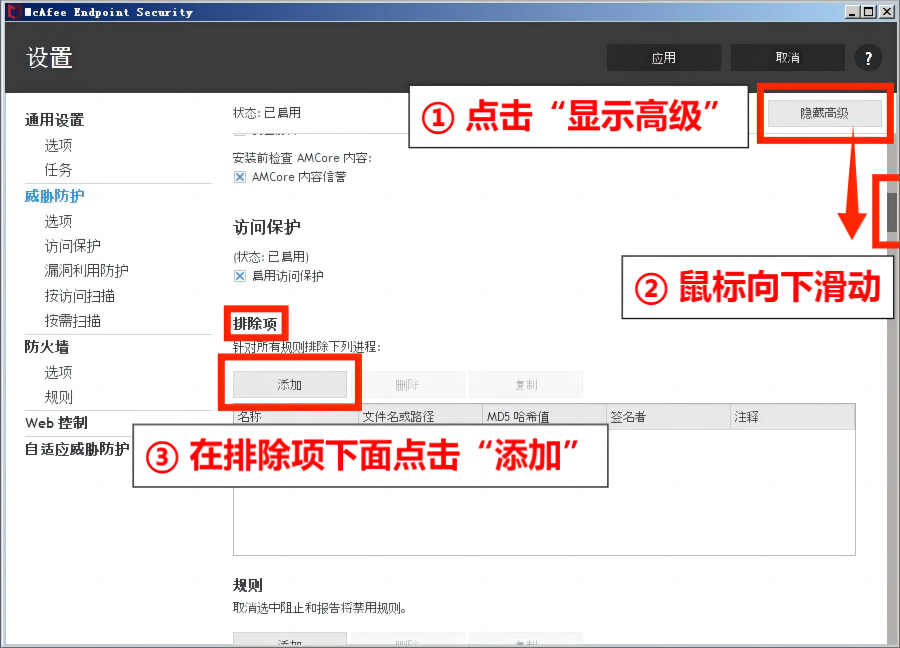Click the 应用 (Apply) button

coord(664,58)
